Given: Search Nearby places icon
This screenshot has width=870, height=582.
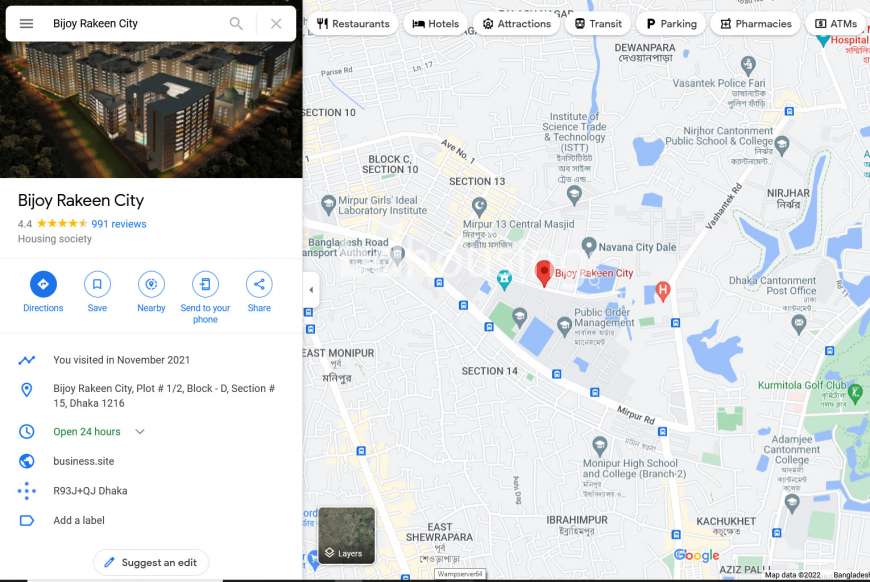Looking at the screenshot, I should [151, 284].
